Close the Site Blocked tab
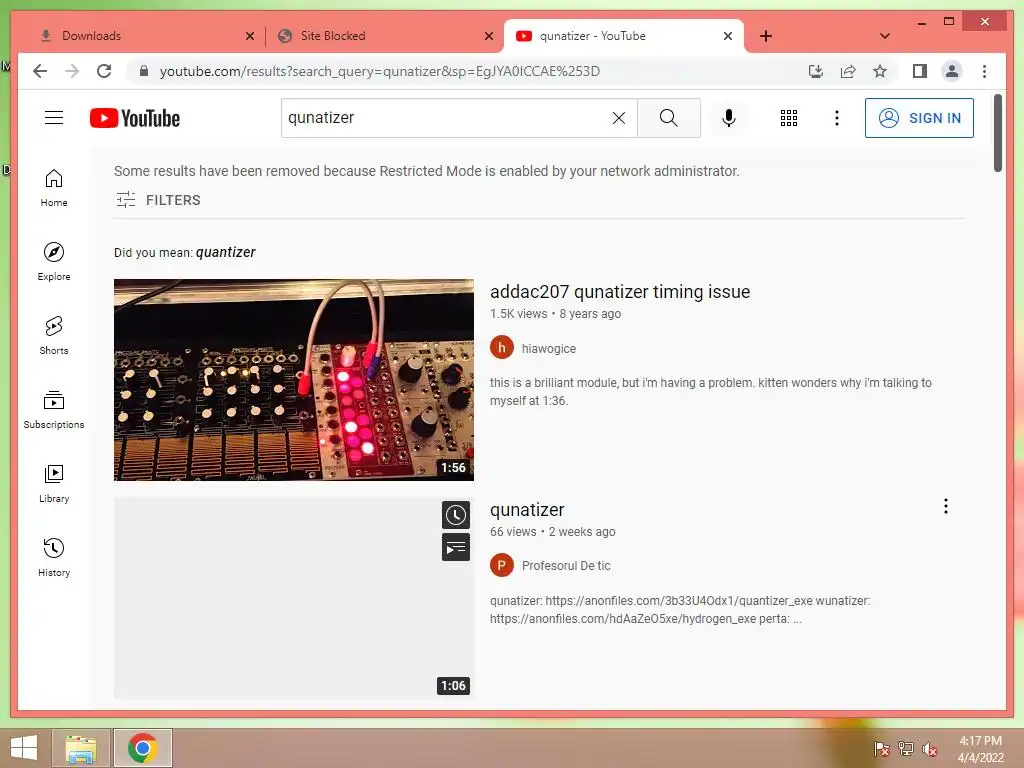 tap(488, 37)
